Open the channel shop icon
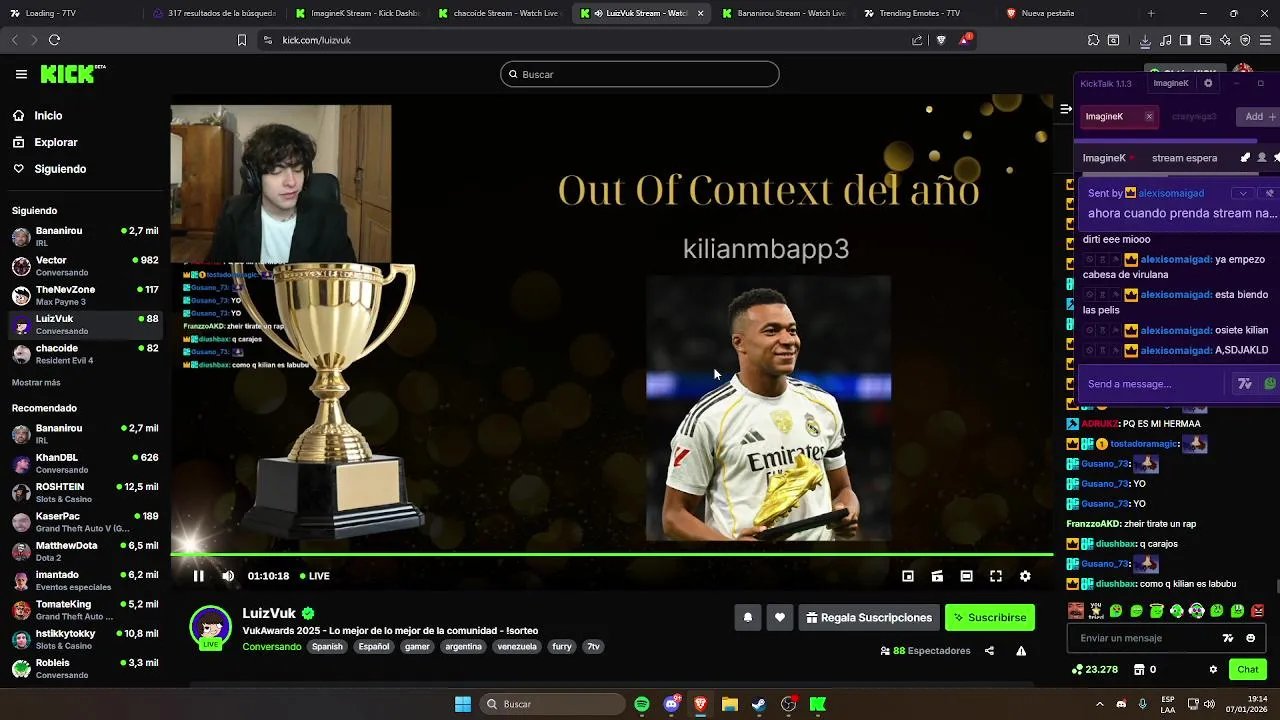 tap(1139, 670)
